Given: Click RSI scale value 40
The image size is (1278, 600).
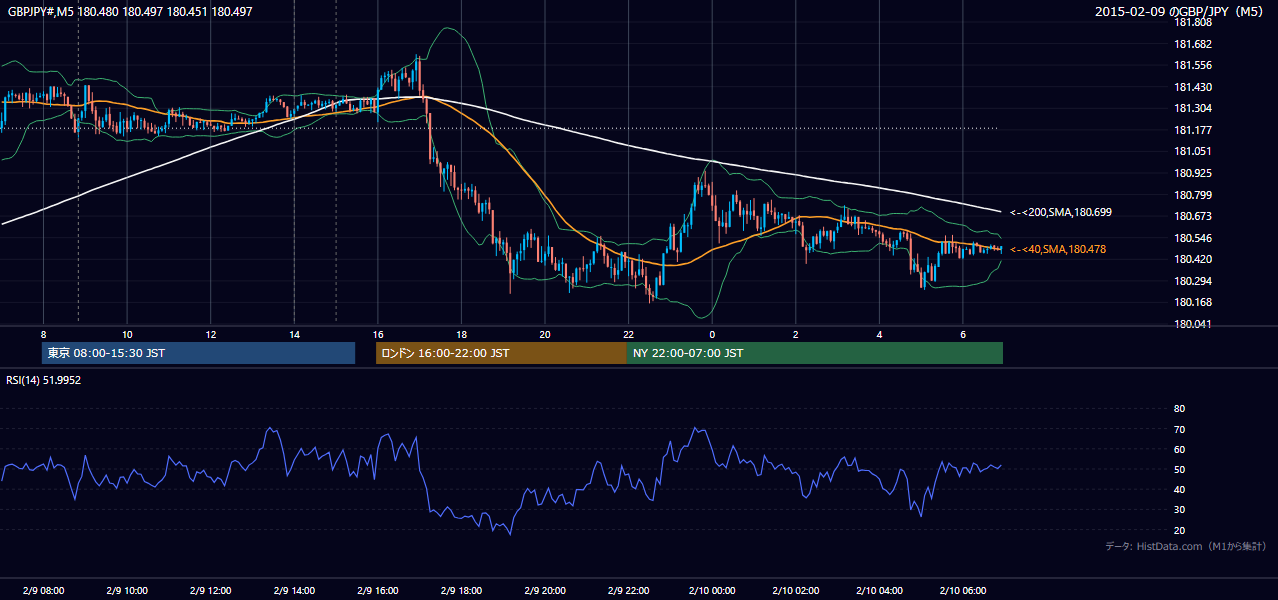Looking at the screenshot, I should (x=1179, y=489).
